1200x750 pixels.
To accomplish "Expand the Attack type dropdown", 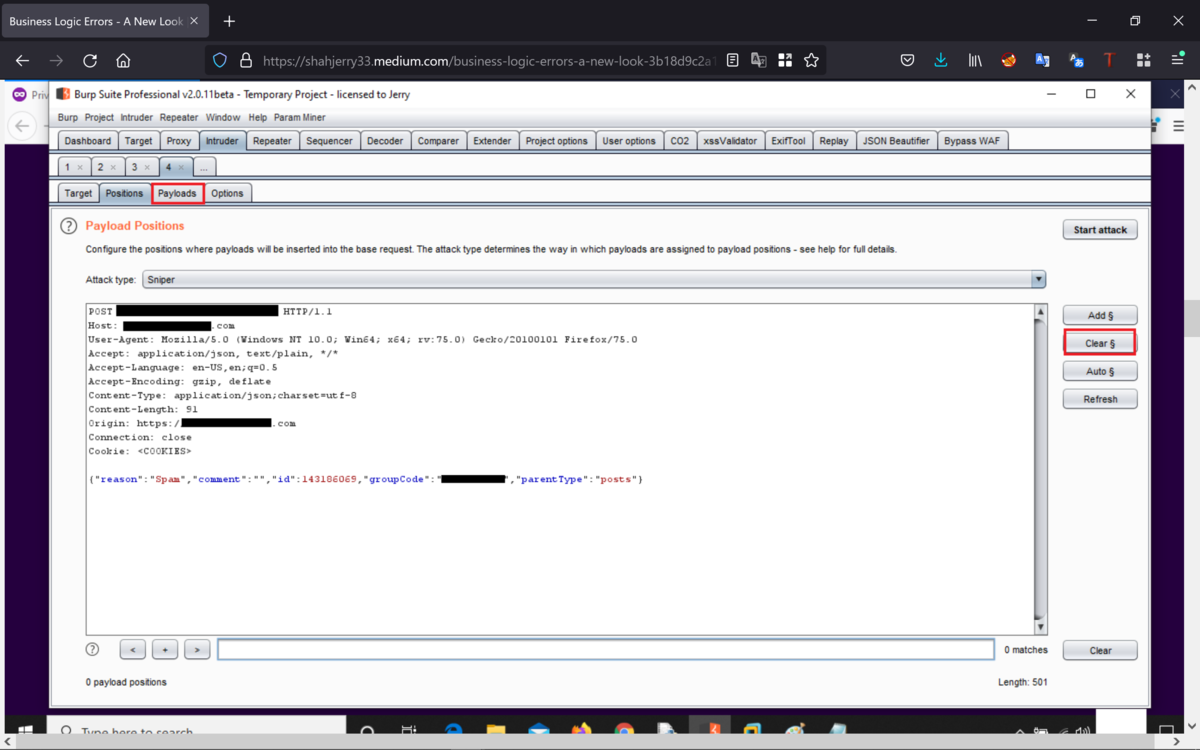I will pyautogui.click(x=1038, y=280).
